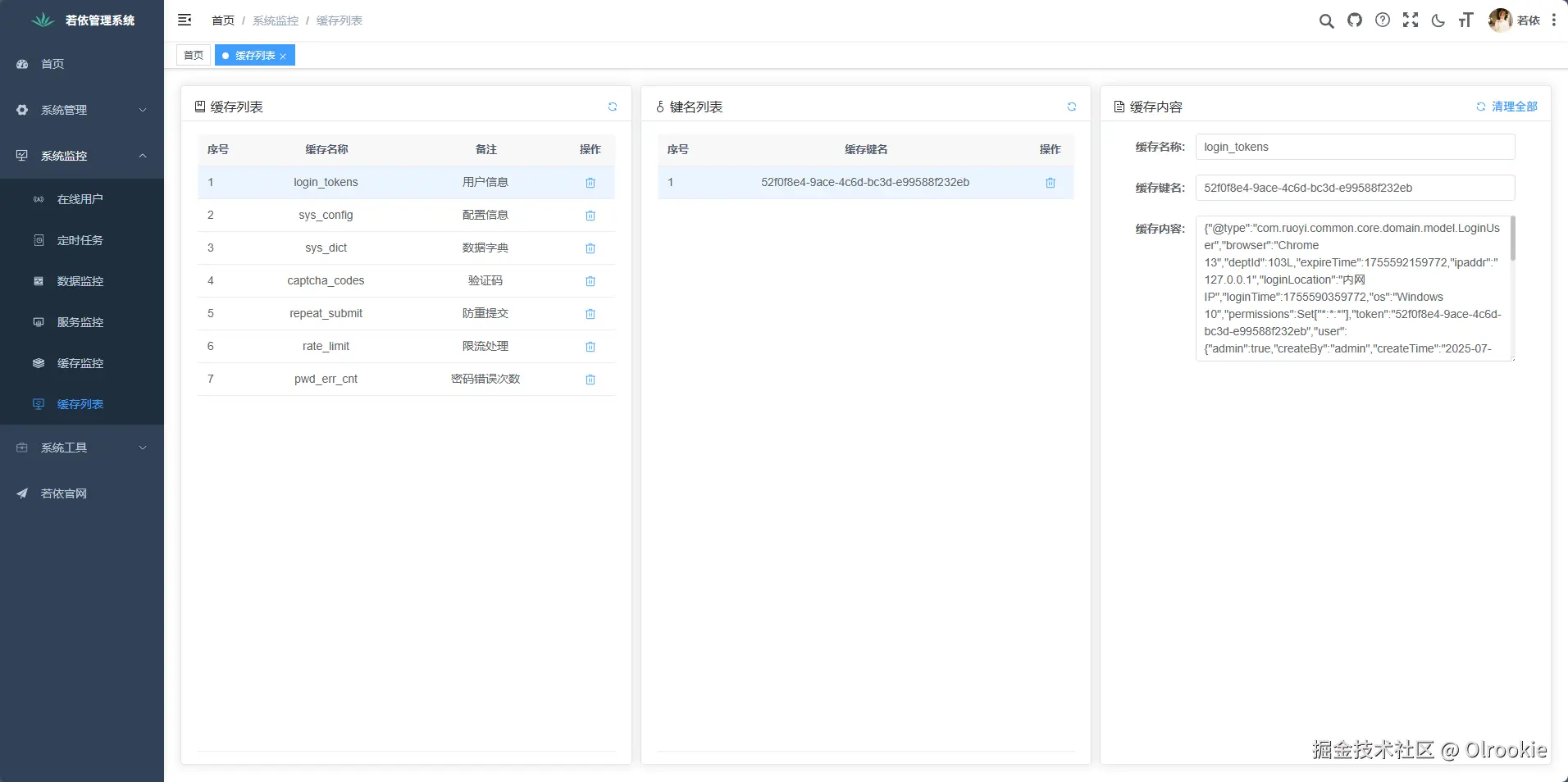The width and height of the screenshot is (1568, 782).
Task: Select 缓存列表 in the sidebar
Action: pos(82,404)
